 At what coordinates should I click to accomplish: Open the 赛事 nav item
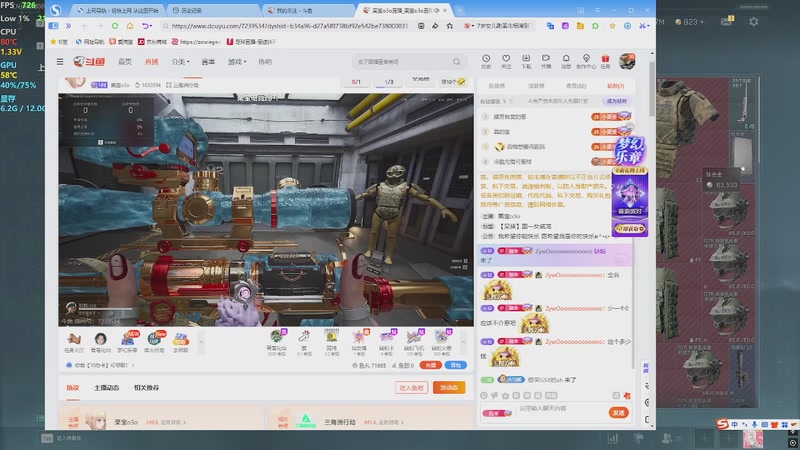[x=208, y=62]
